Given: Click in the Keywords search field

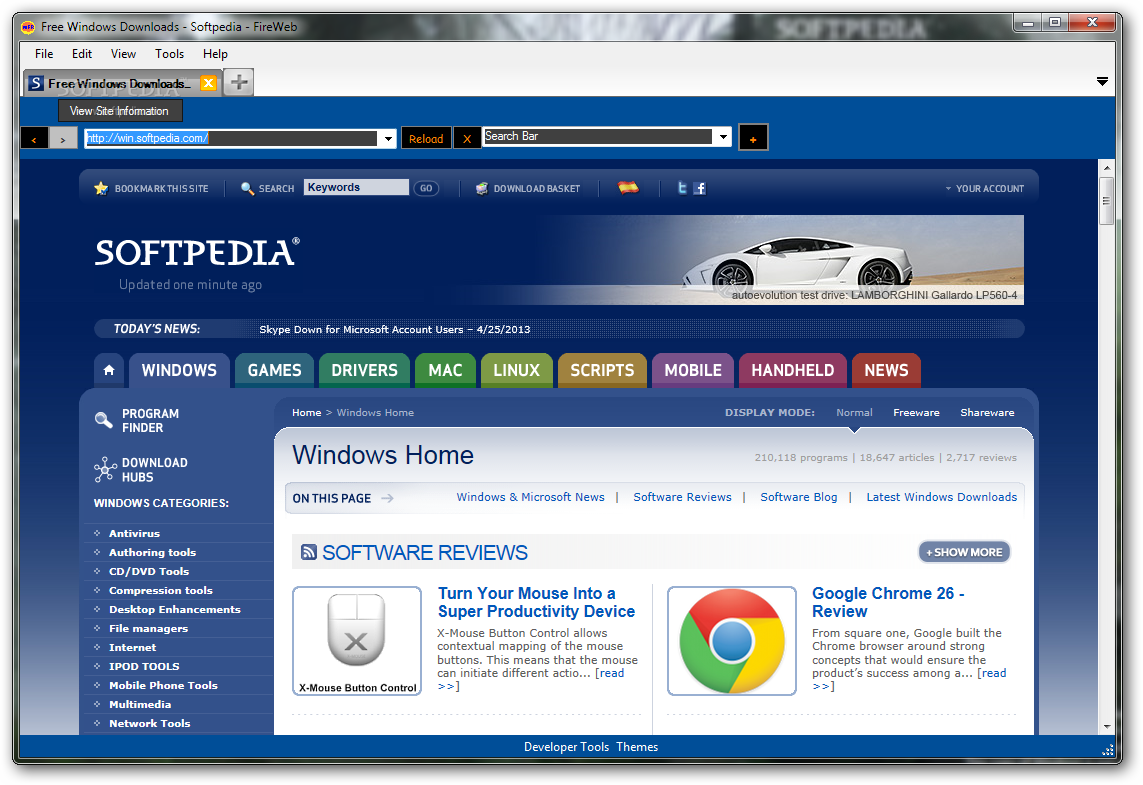Looking at the screenshot, I should pos(356,187).
